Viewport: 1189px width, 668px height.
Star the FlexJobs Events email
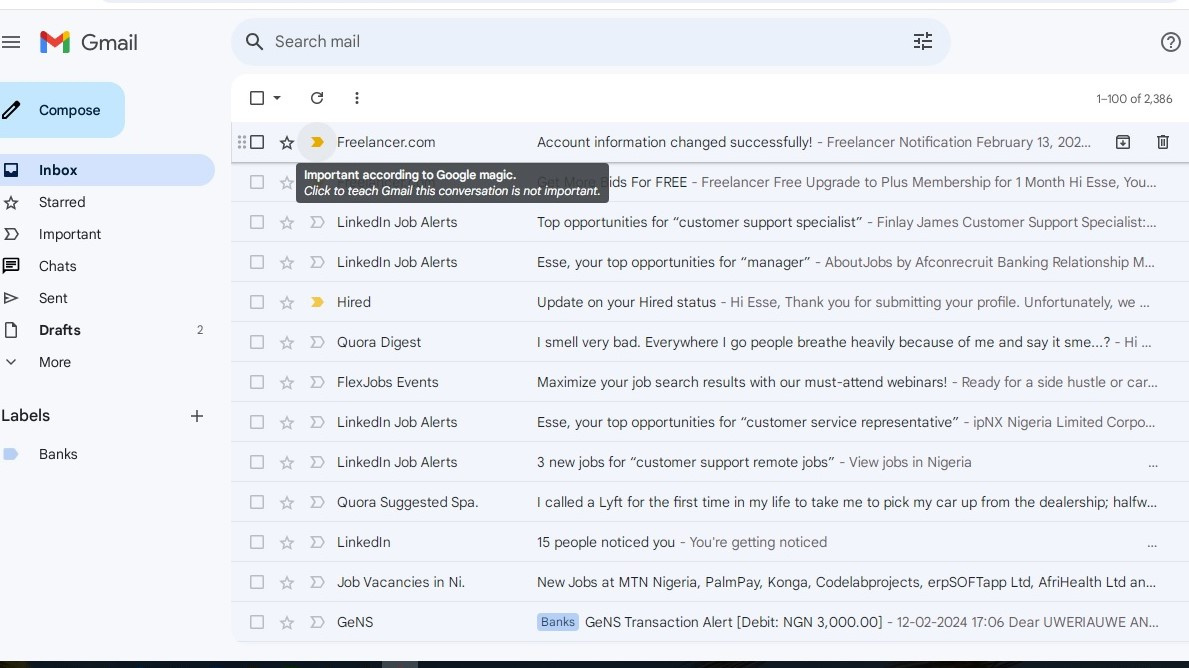point(287,383)
